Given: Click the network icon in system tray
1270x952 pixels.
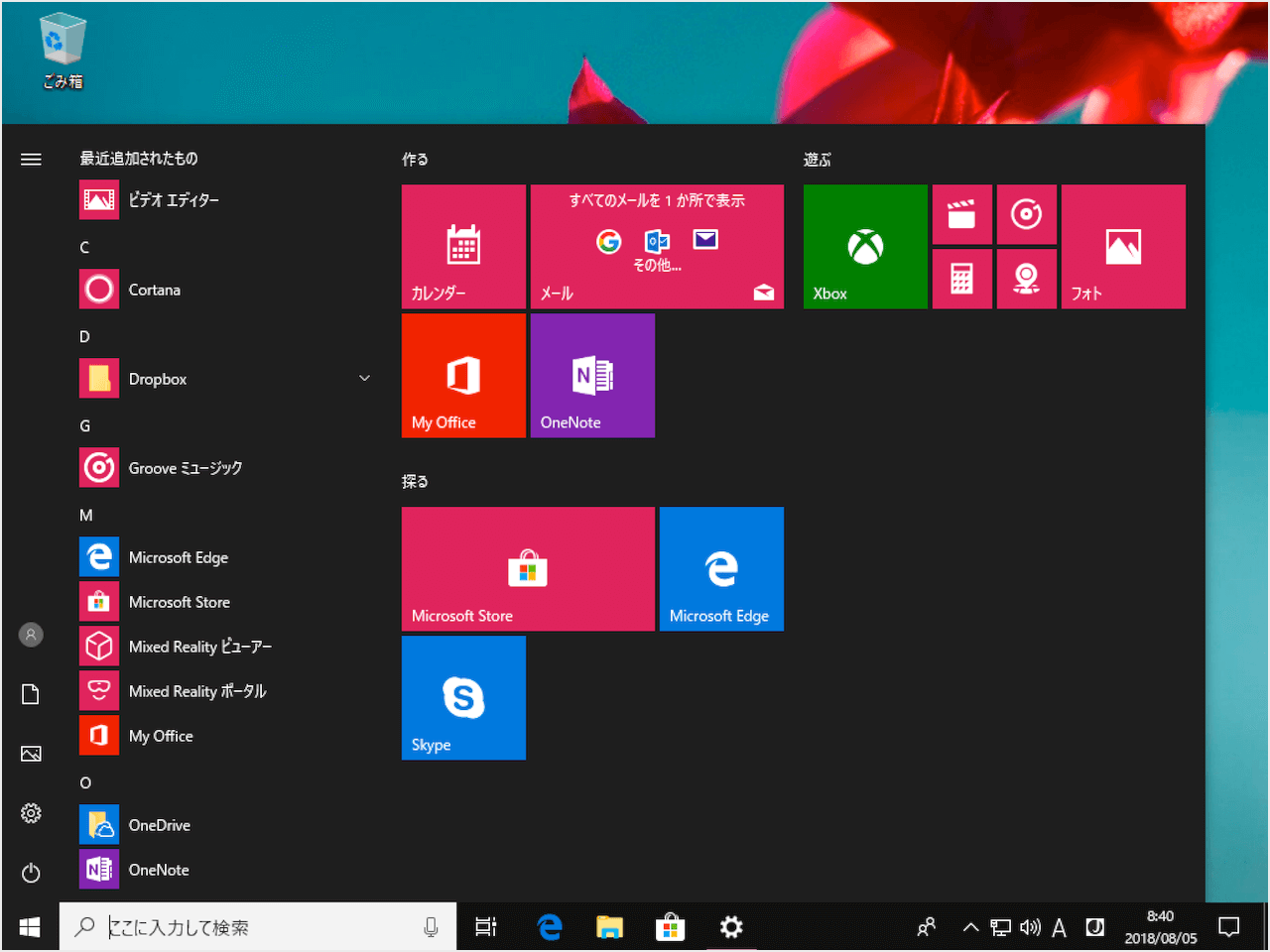Looking at the screenshot, I should [x=1000, y=927].
